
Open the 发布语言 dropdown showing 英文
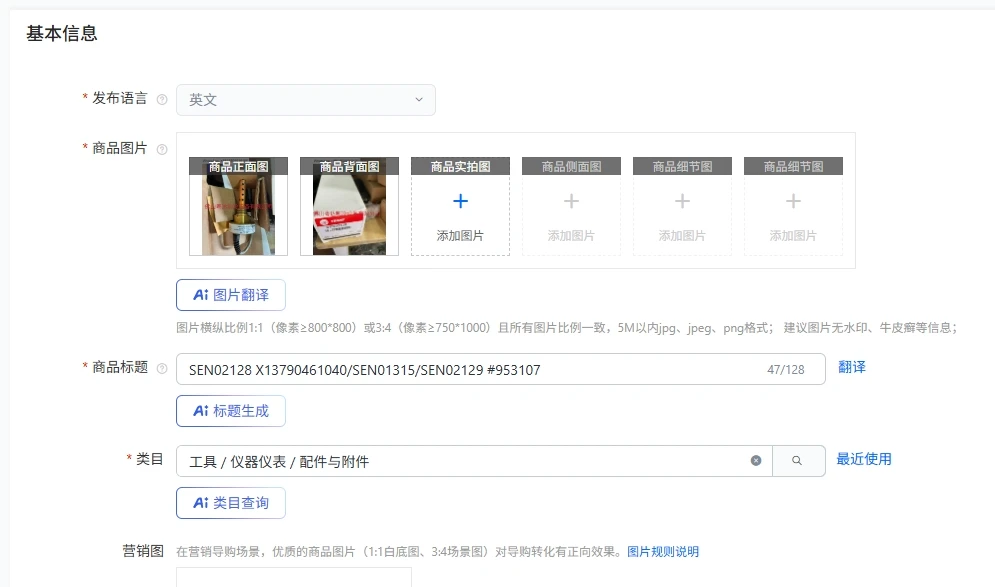pyautogui.click(x=306, y=100)
